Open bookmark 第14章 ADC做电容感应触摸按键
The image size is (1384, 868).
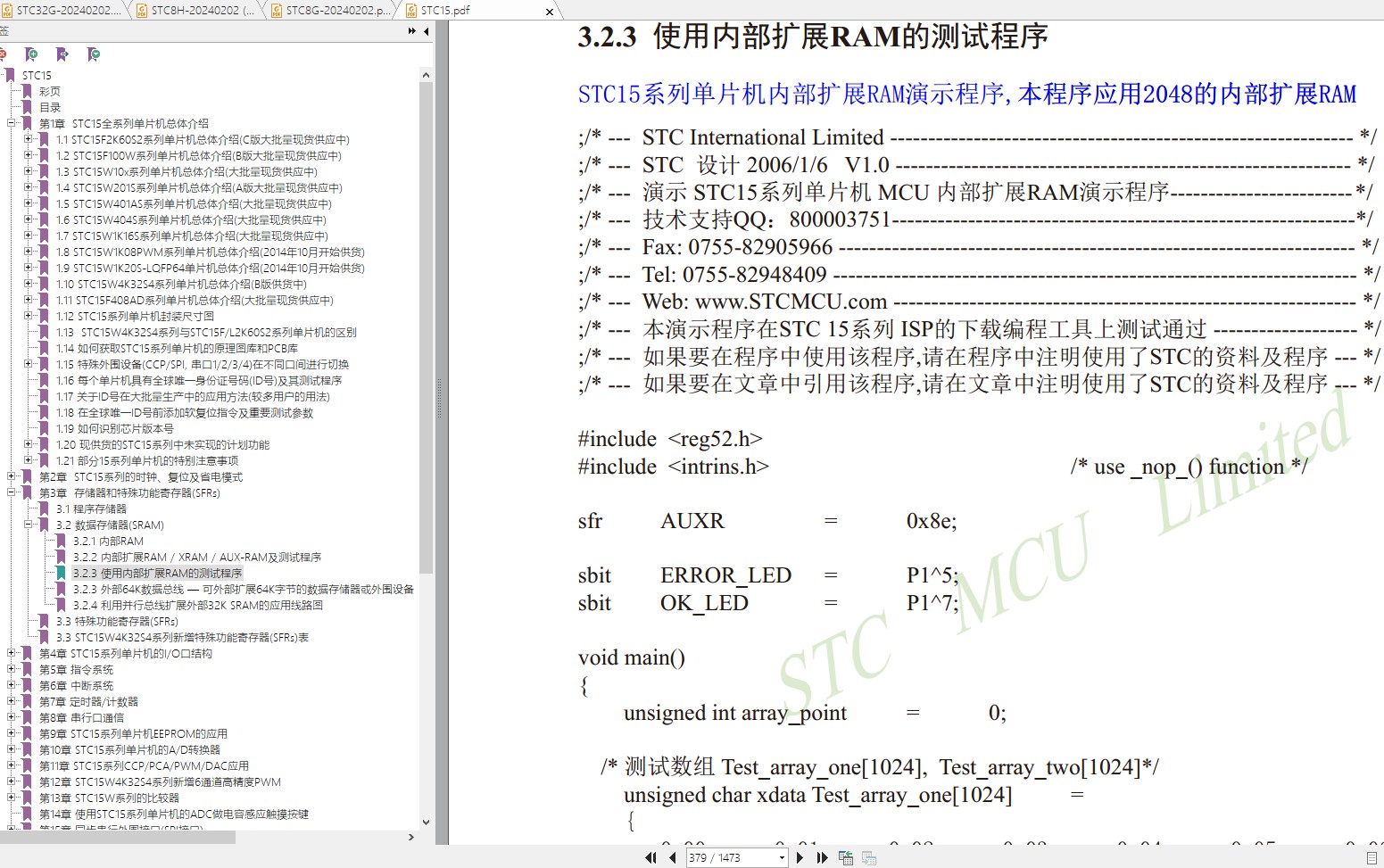(x=174, y=814)
